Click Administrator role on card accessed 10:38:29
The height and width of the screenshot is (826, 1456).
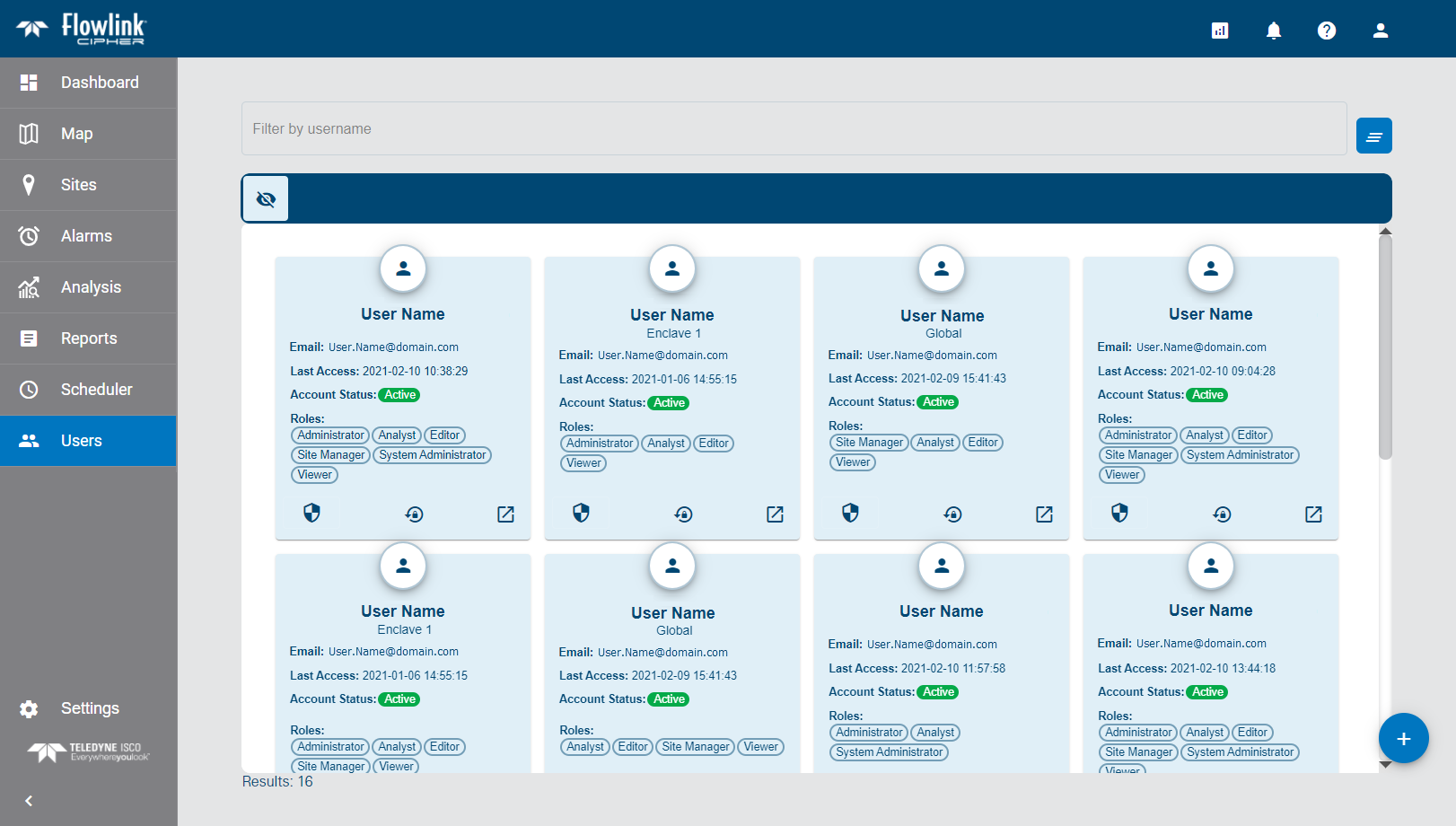330,435
